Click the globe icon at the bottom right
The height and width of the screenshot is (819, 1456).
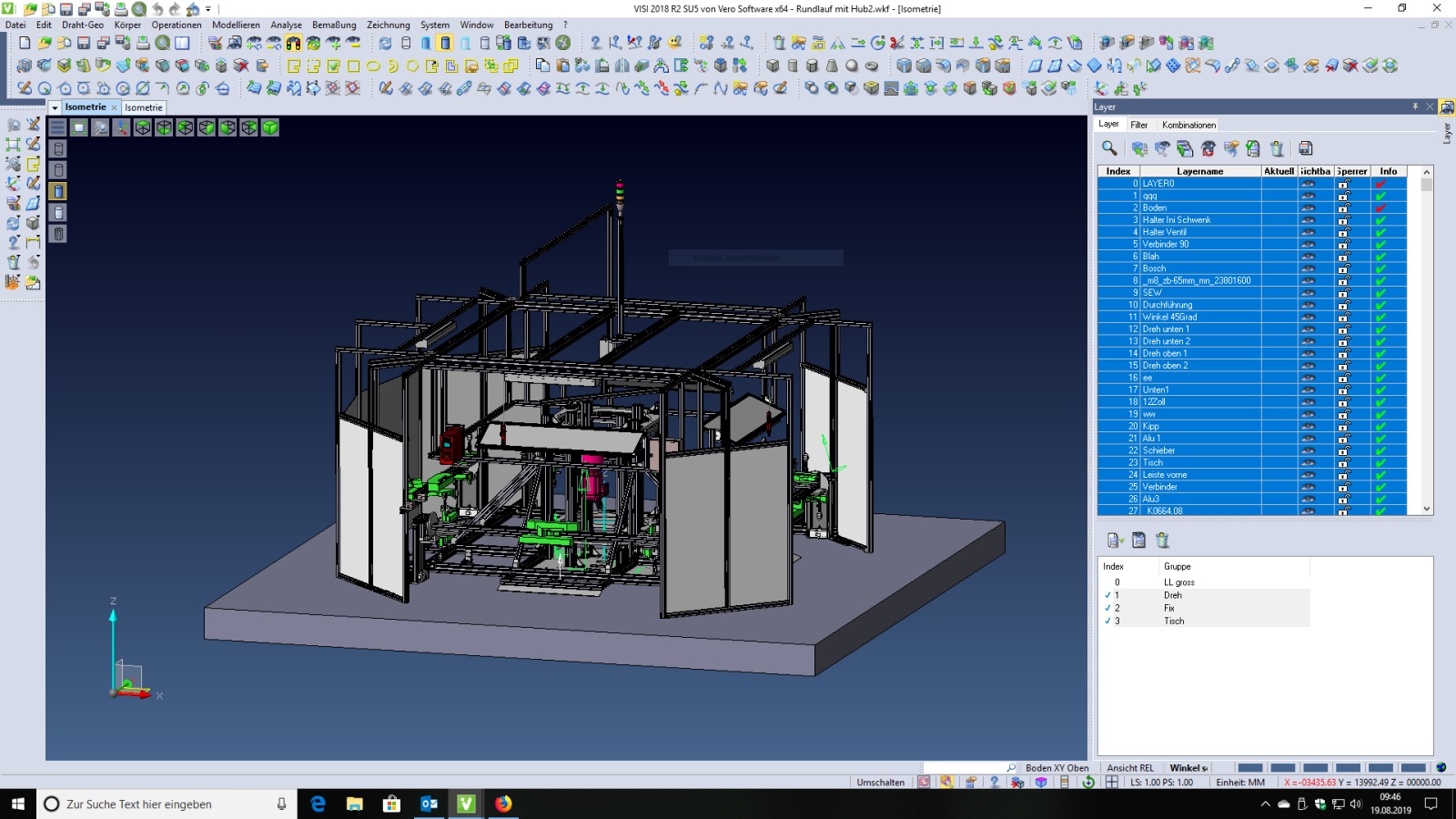1441,768
